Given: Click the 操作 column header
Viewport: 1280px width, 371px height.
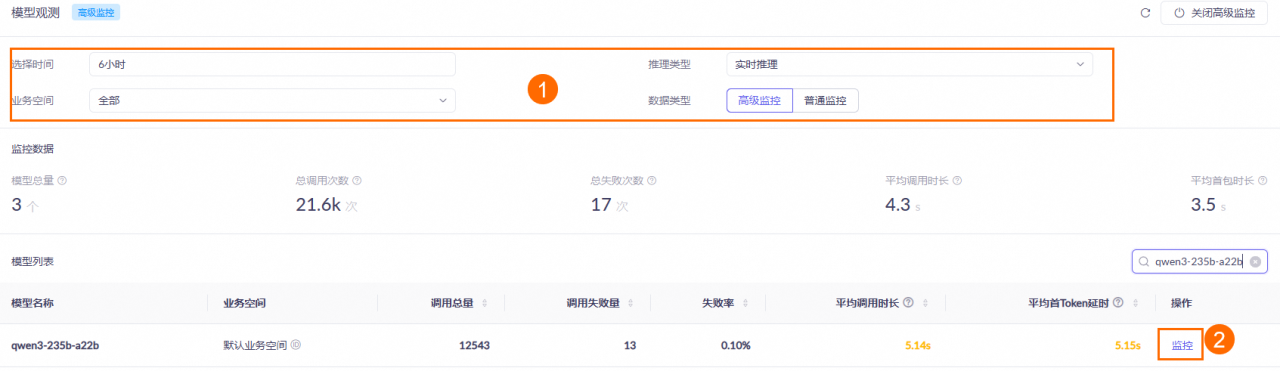Looking at the screenshot, I should pos(1181,303).
